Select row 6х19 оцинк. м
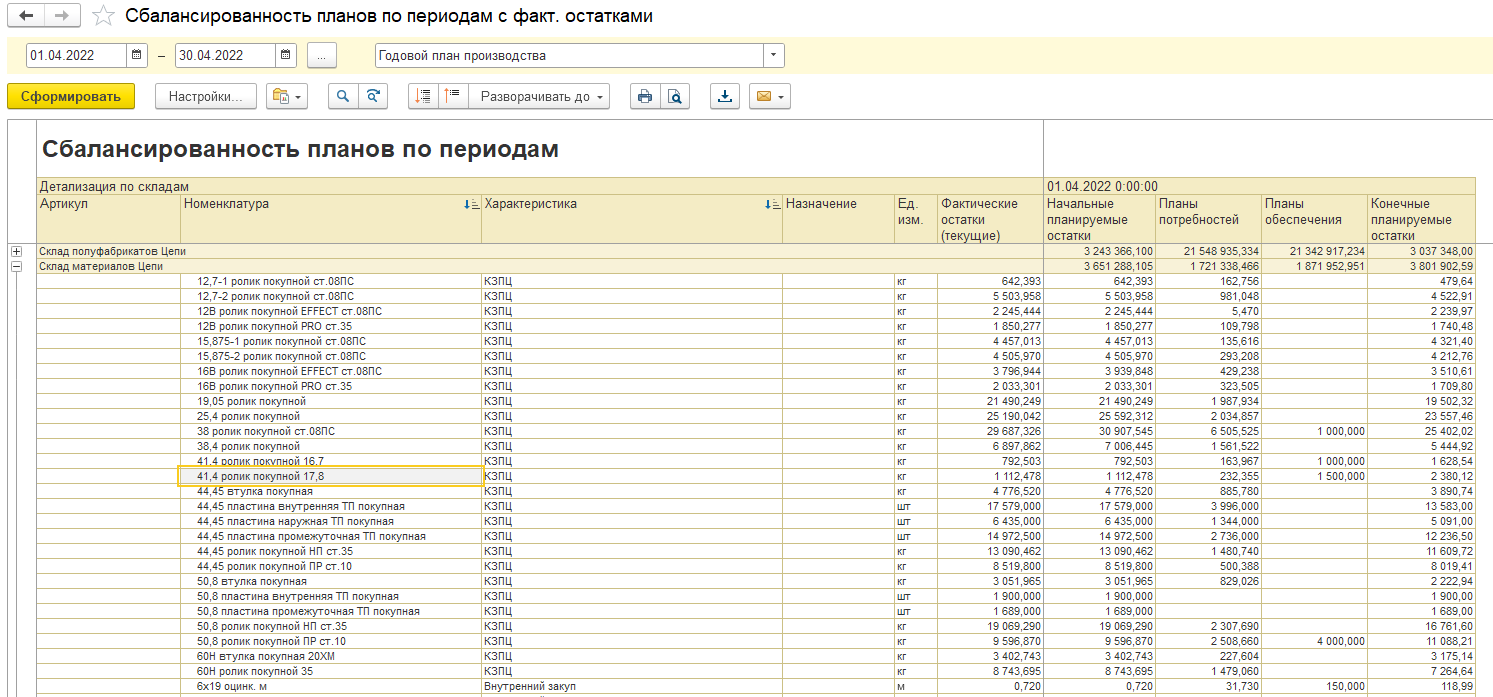Screen dimensions: 1493x697 pos(232,686)
